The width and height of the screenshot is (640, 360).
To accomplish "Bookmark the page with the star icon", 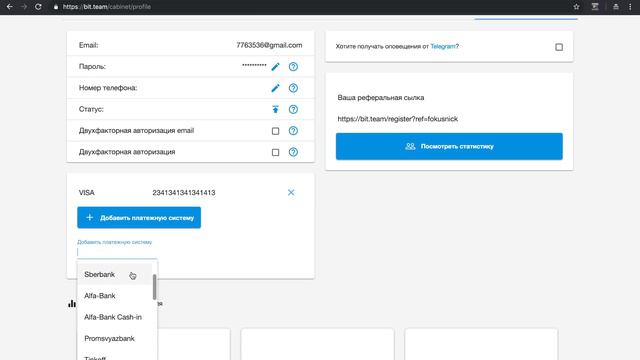I will tap(576, 7).
